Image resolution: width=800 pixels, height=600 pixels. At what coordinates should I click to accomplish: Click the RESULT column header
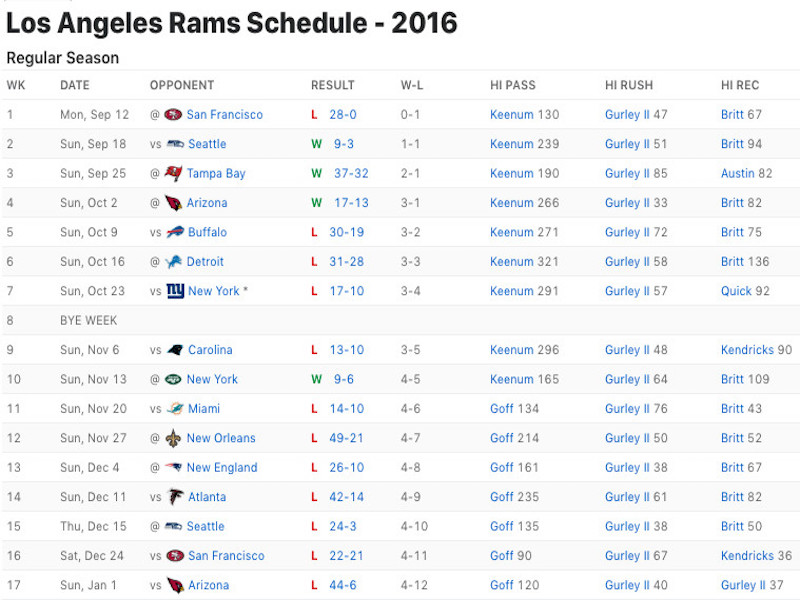(333, 85)
